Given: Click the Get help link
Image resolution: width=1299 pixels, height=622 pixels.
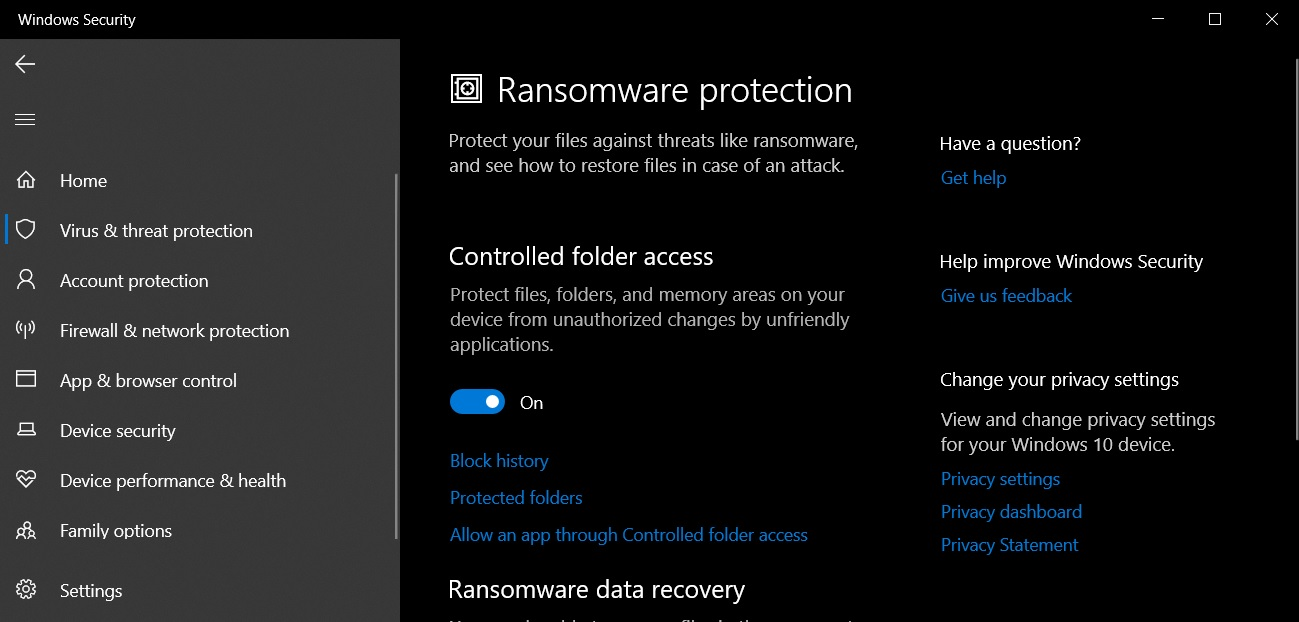Looking at the screenshot, I should (x=973, y=178).
